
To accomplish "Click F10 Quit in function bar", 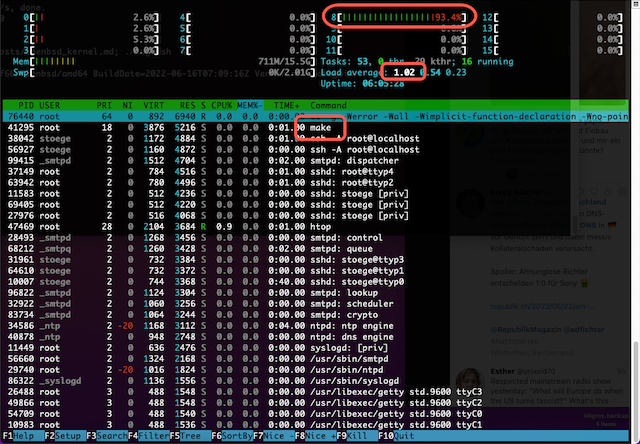I will [396, 436].
